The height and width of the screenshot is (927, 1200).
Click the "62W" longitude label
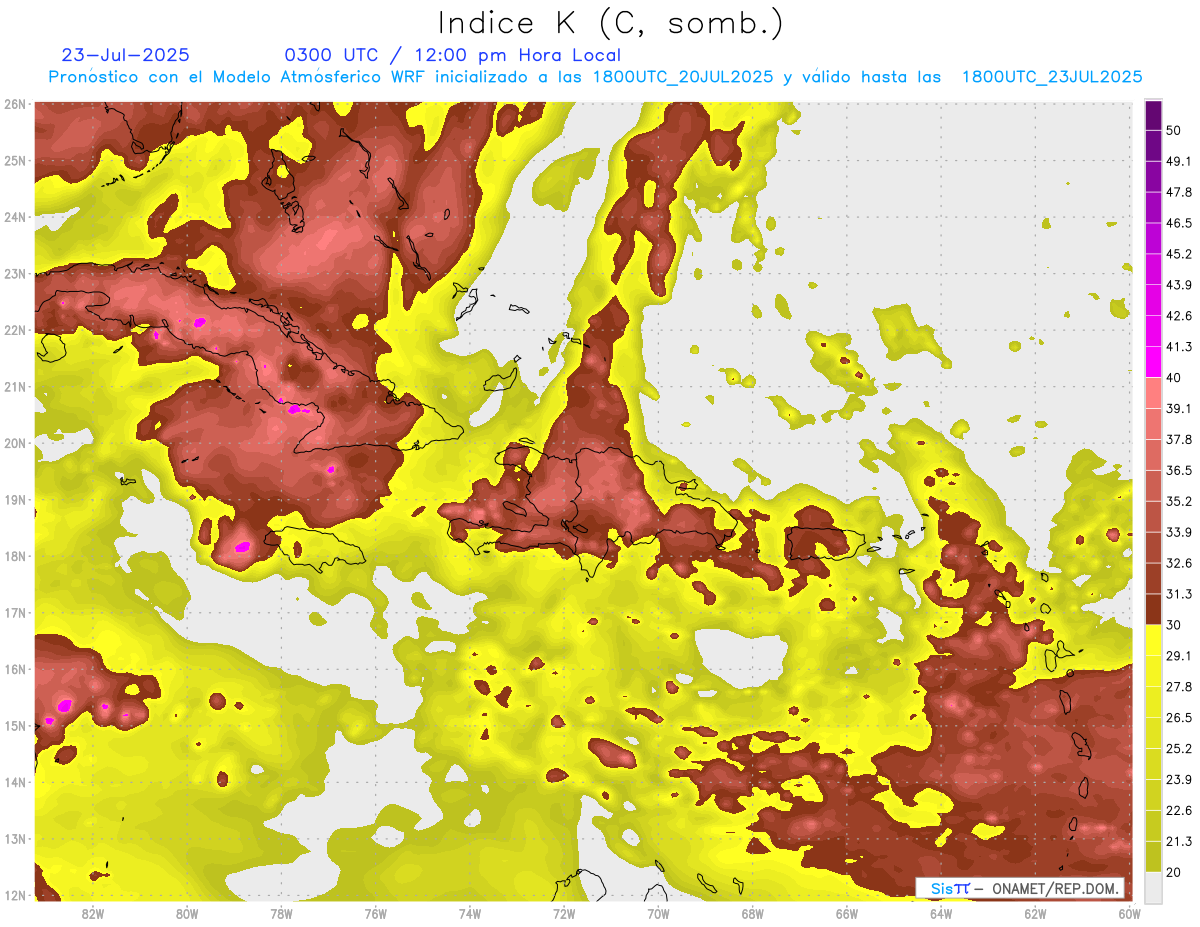point(1035,914)
